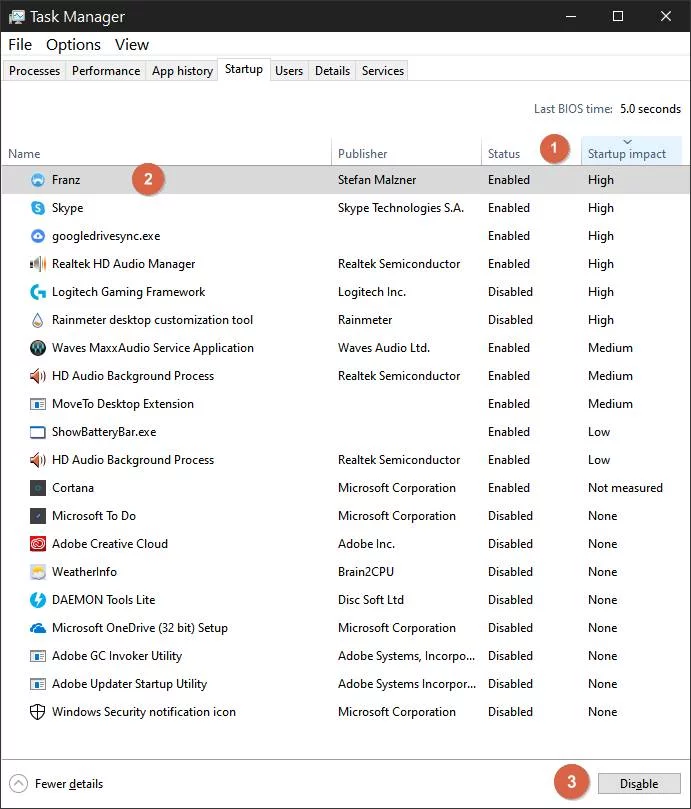Click the Adobe Creative Cloud icon
Screen dimensions: 691x809
coord(38,544)
